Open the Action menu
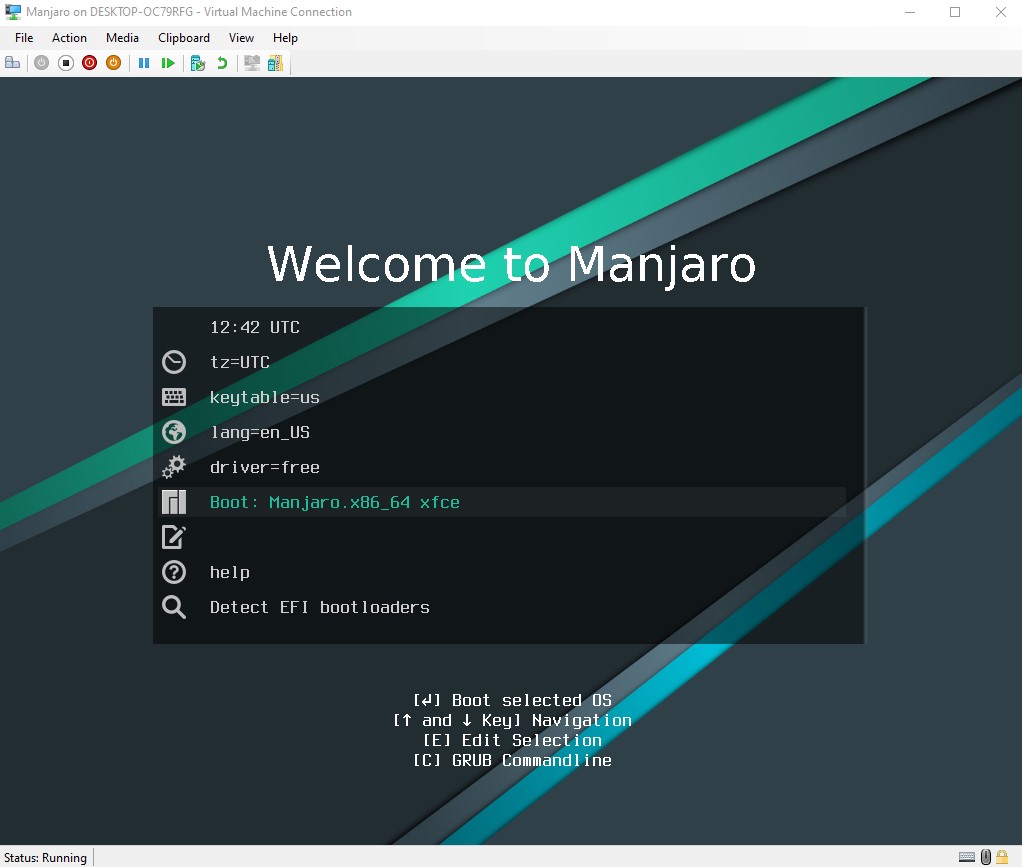The image size is (1022, 867). [69, 38]
